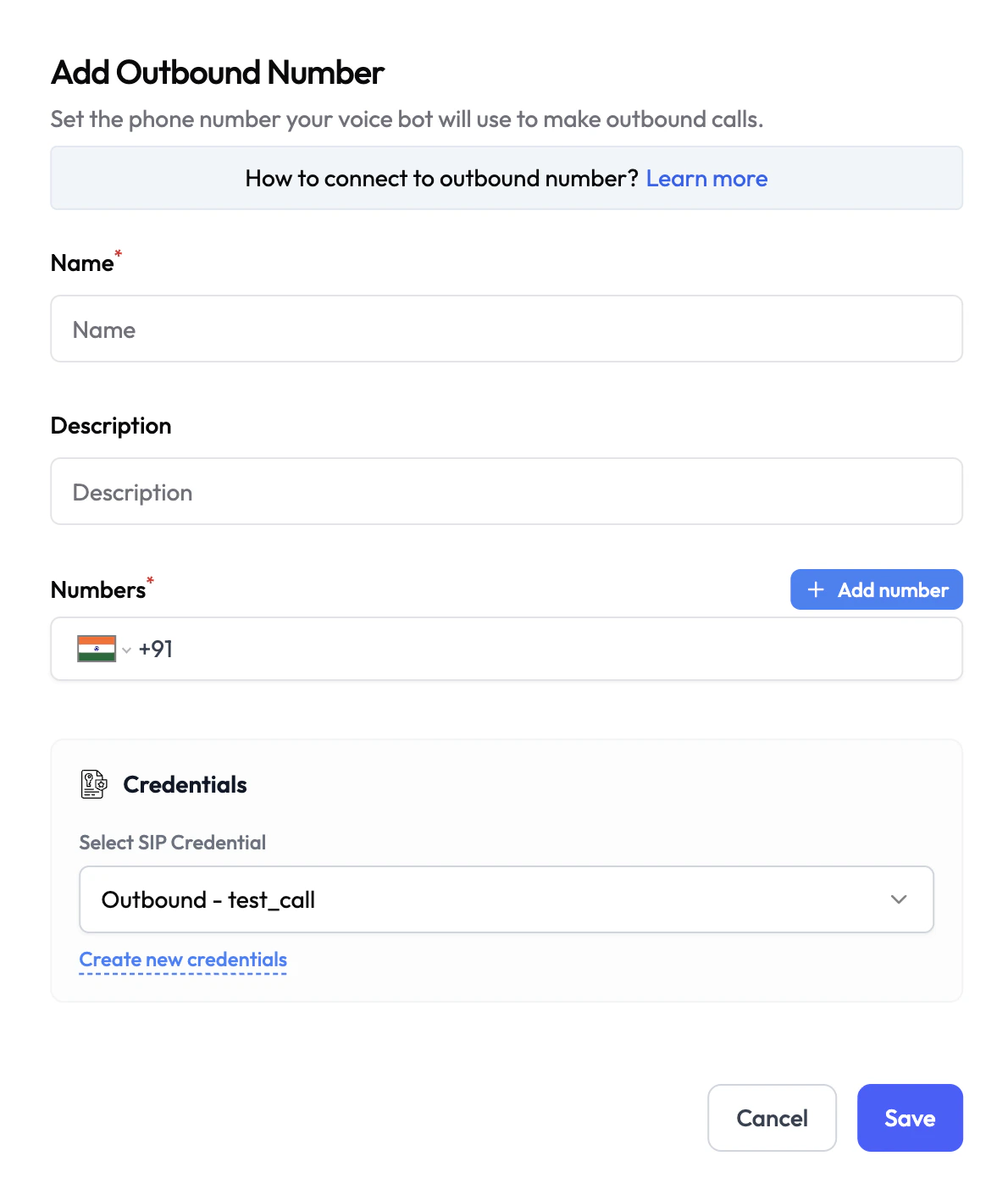
Task: Click the Add Outbound Number heading
Action: click(x=218, y=73)
